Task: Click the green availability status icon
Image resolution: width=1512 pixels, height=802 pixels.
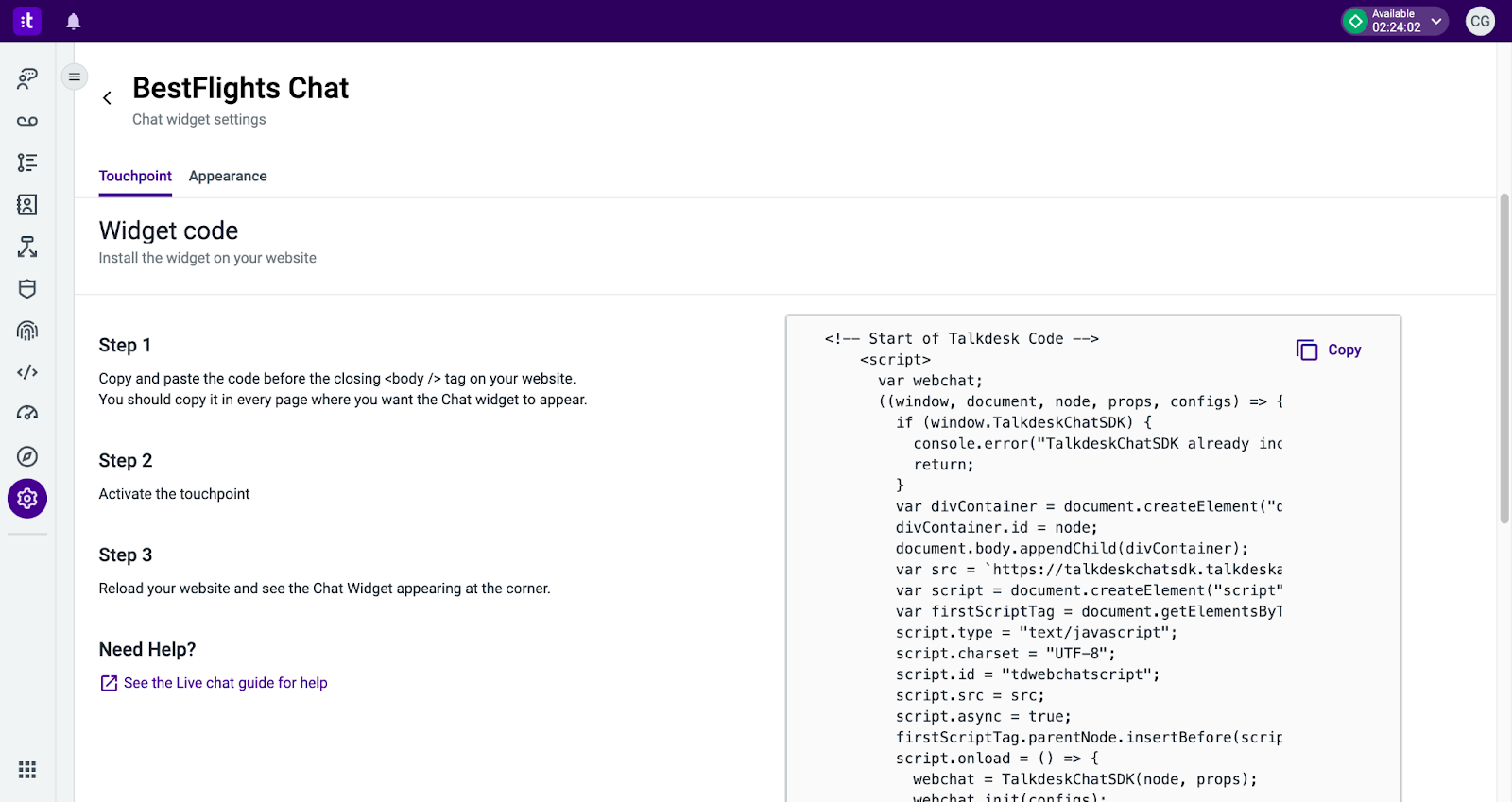Action: coord(1356,21)
